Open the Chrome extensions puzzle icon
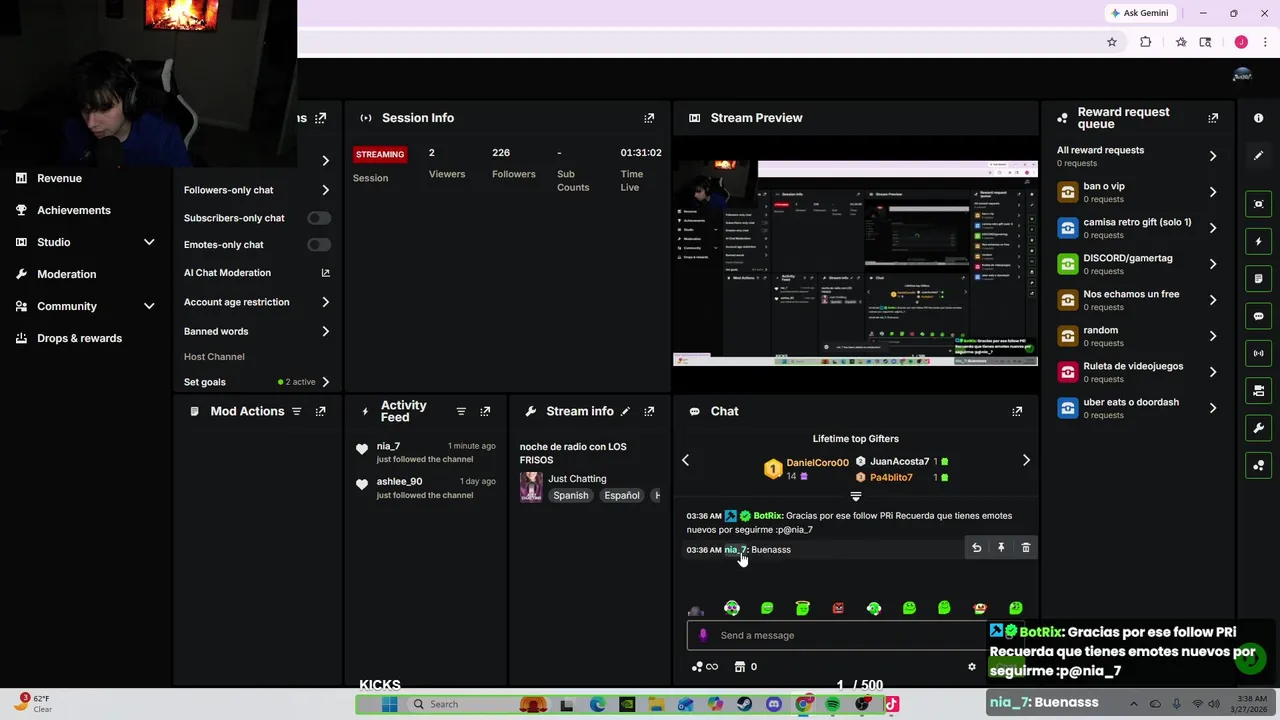The image size is (1280, 720). (x=1145, y=42)
